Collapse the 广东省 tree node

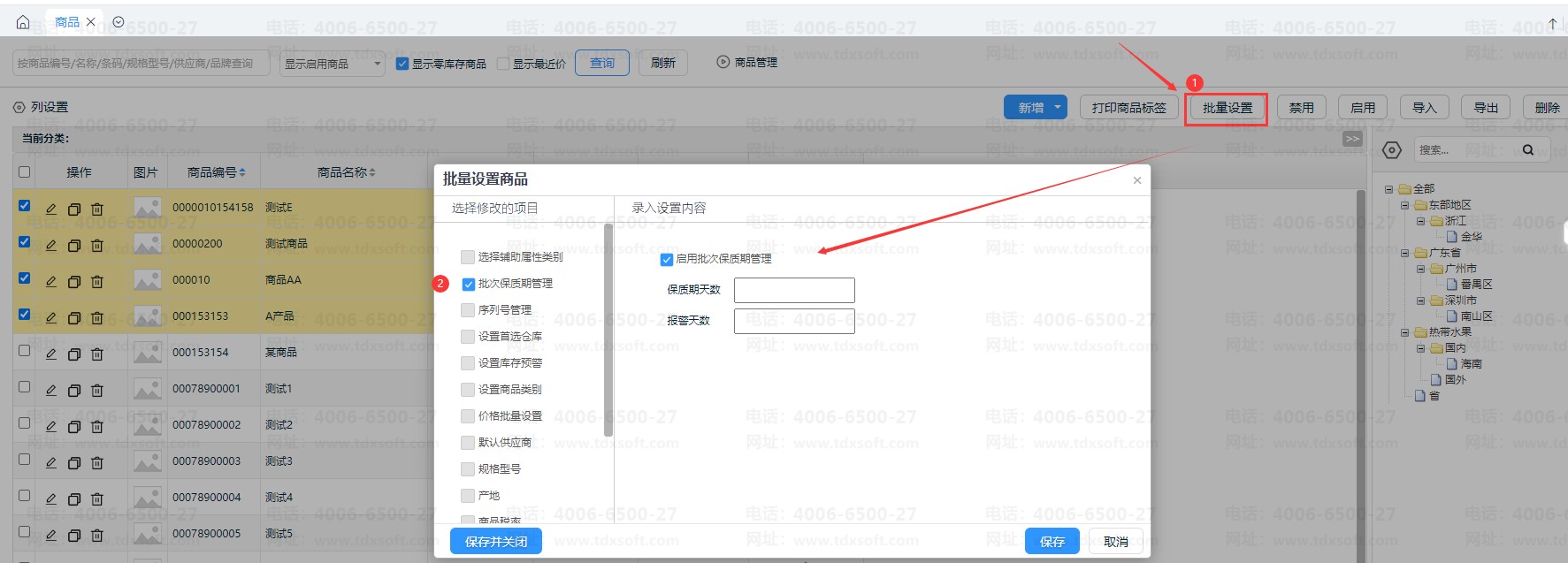click(1405, 253)
